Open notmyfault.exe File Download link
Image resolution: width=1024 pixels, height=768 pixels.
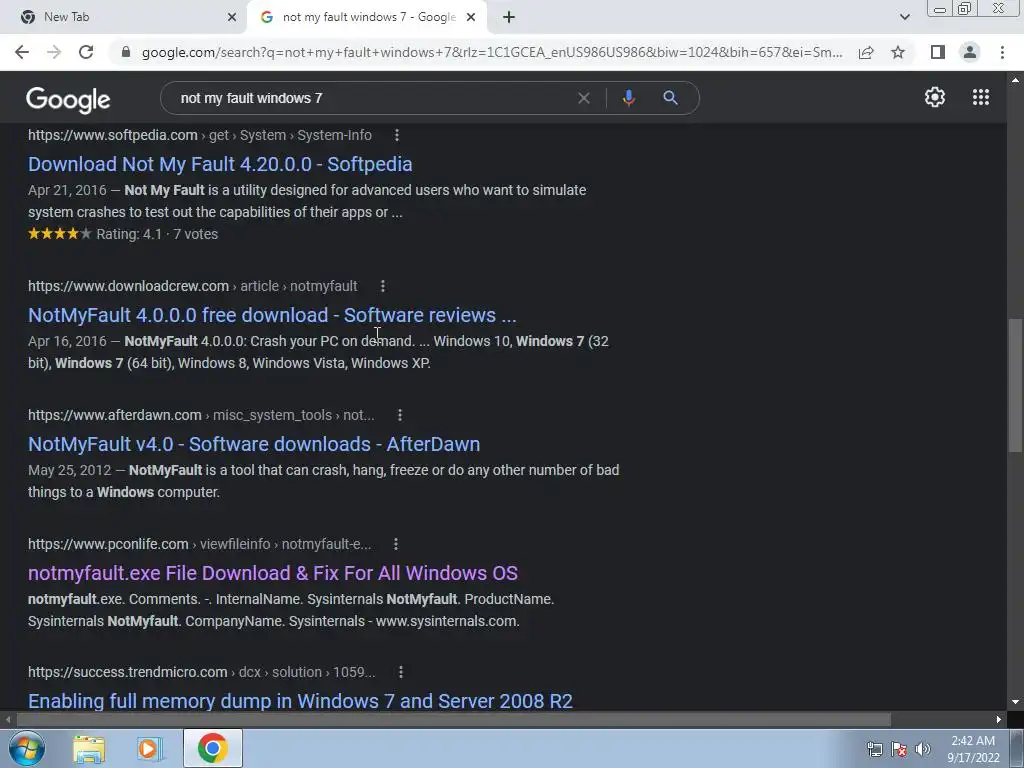[273, 573]
